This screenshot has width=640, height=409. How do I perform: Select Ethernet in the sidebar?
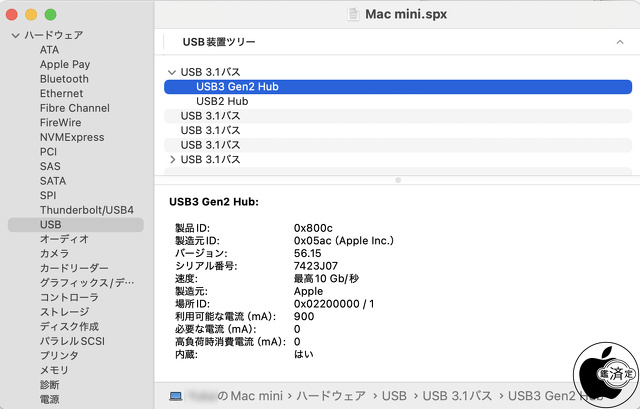pyautogui.click(x=61, y=93)
